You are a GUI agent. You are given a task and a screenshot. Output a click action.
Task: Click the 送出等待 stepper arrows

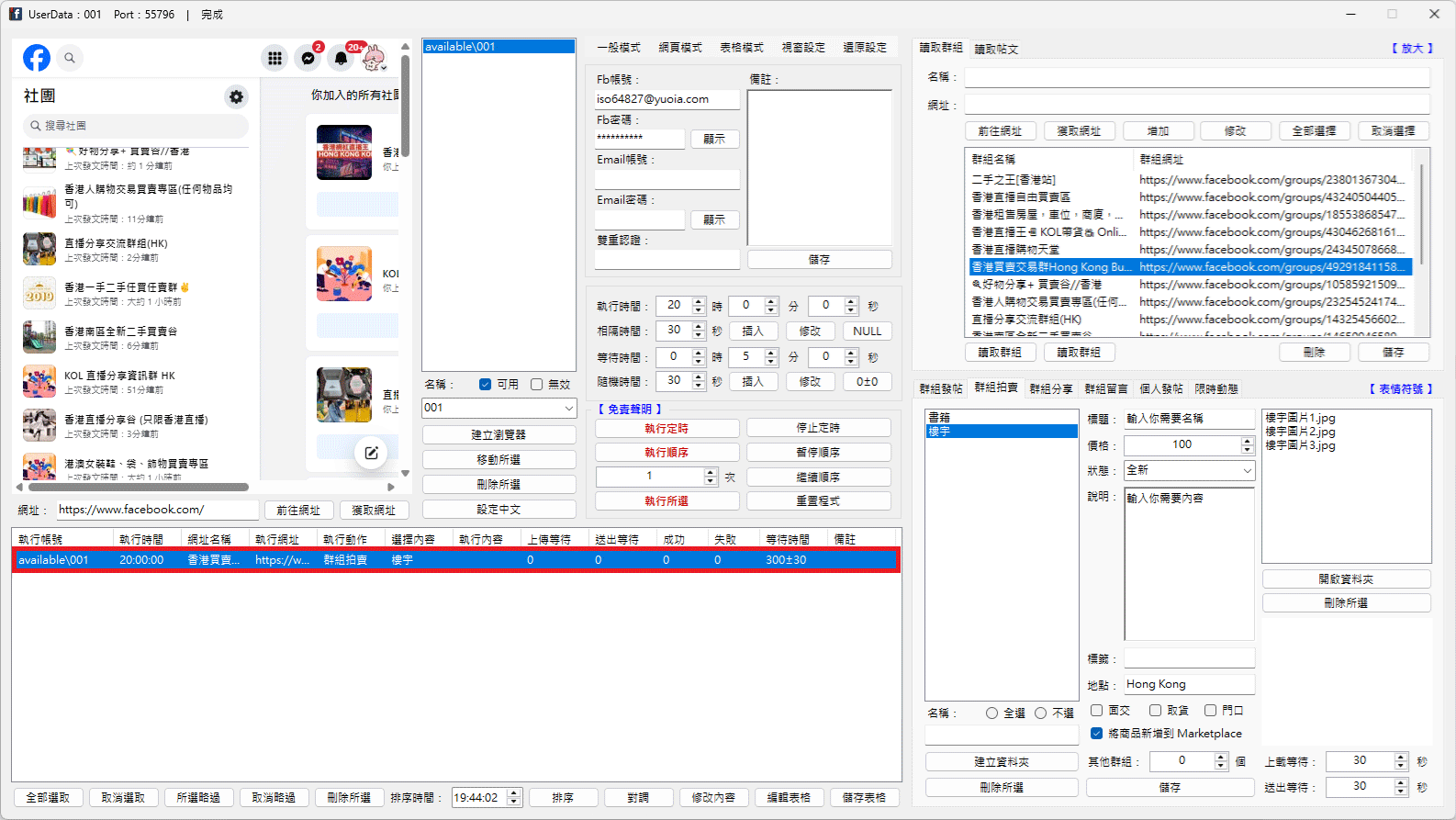(x=1401, y=787)
